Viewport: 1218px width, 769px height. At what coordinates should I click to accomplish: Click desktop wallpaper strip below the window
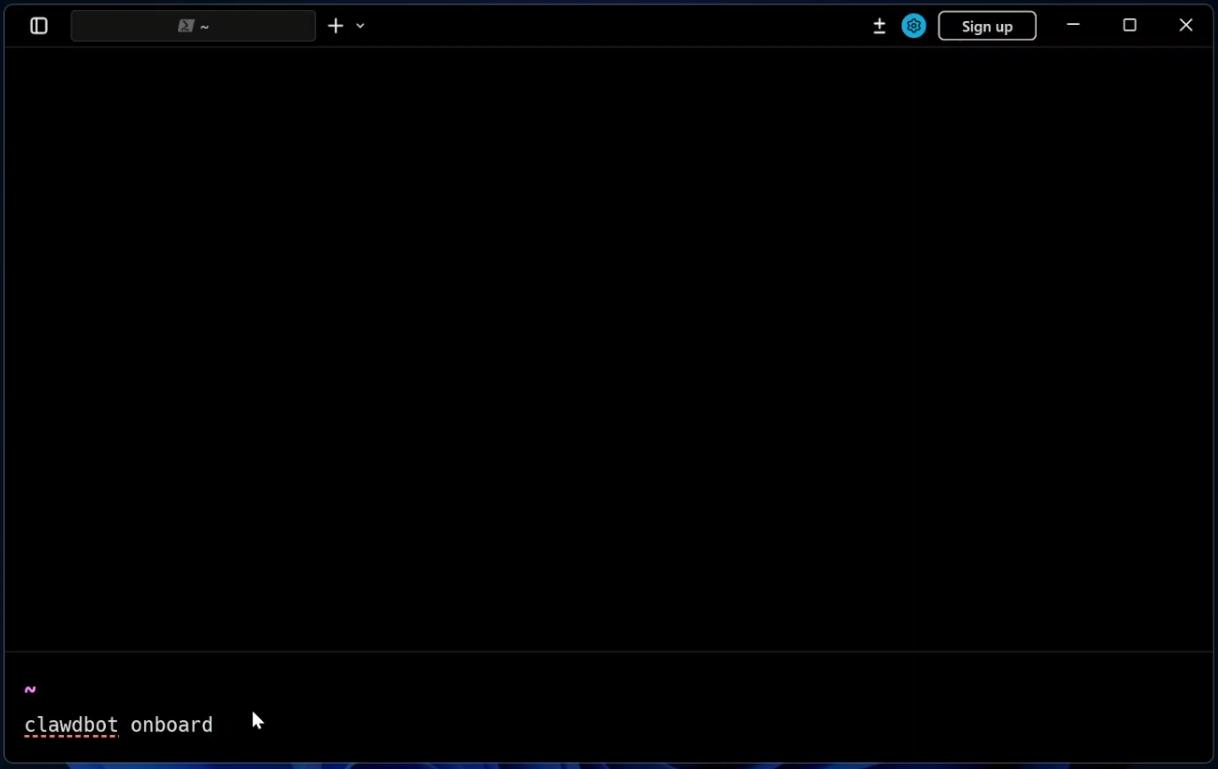(x=608, y=766)
